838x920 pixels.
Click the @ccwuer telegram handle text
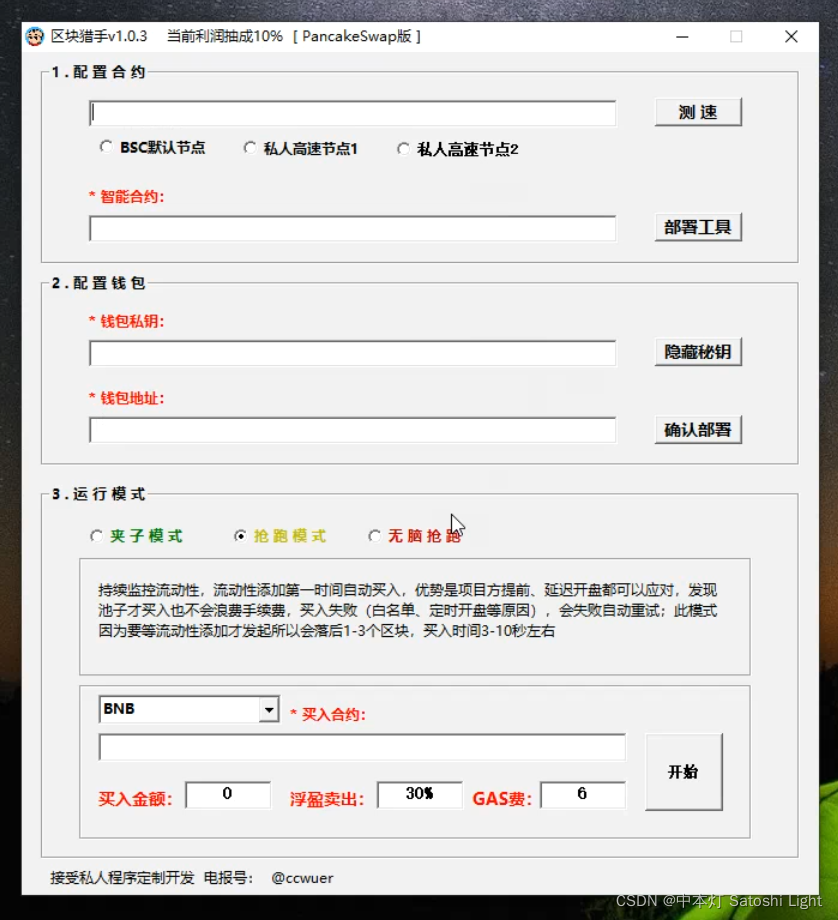tap(302, 878)
